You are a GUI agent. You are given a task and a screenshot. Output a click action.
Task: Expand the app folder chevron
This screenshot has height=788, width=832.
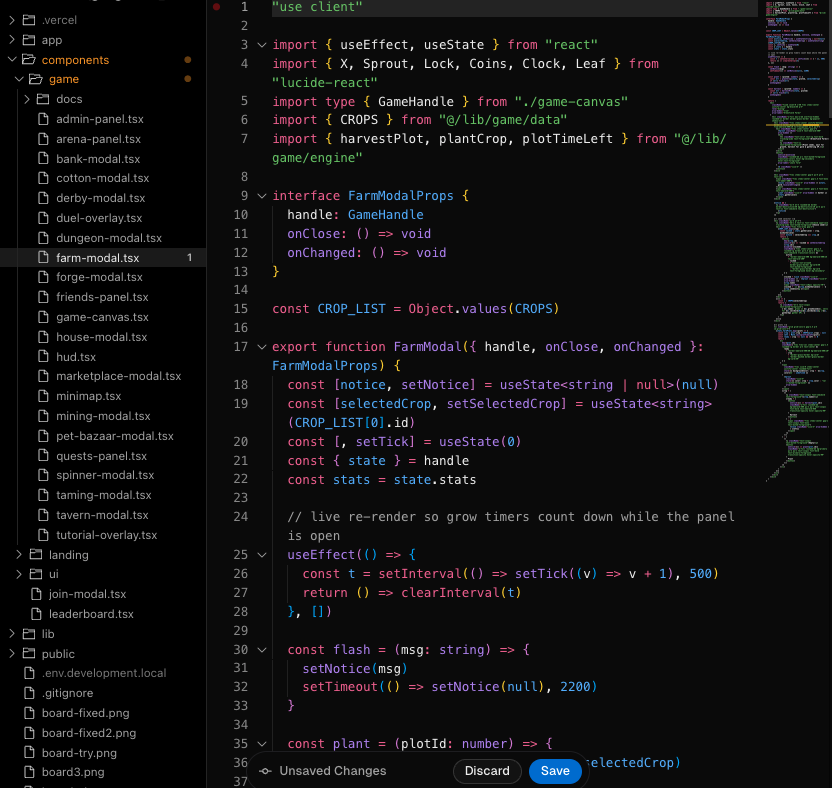[x=12, y=40]
